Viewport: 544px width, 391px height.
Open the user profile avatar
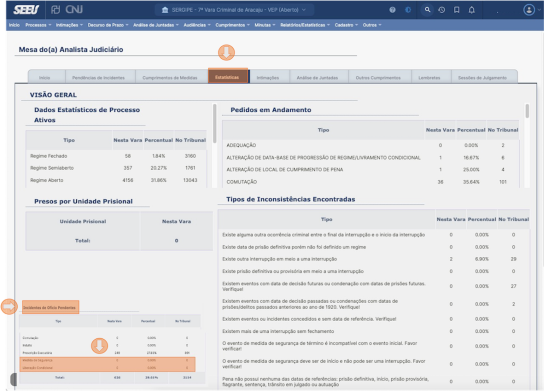(529, 10)
